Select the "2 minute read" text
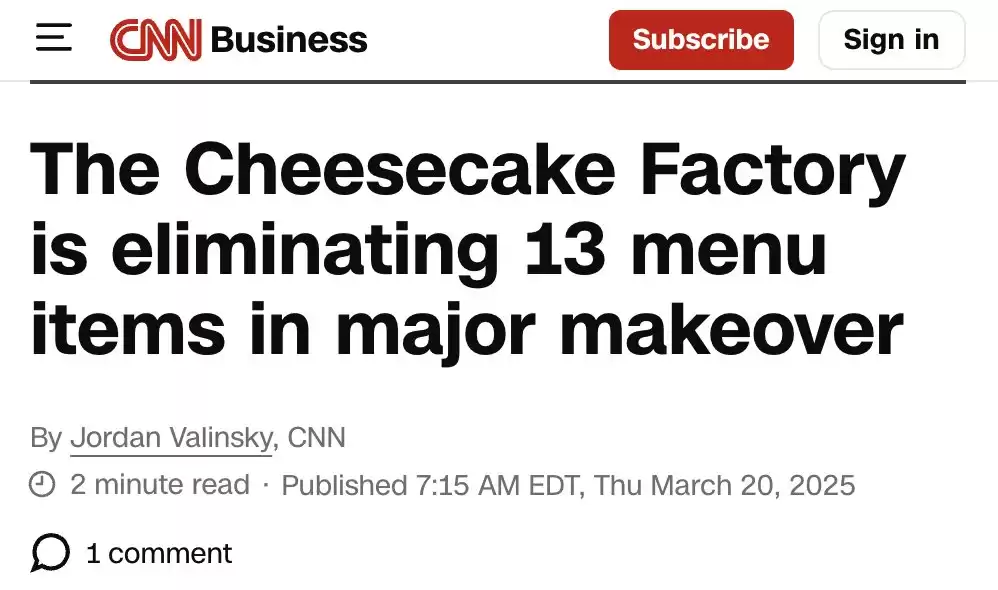The width and height of the screenshot is (998, 590). tap(160, 484)
